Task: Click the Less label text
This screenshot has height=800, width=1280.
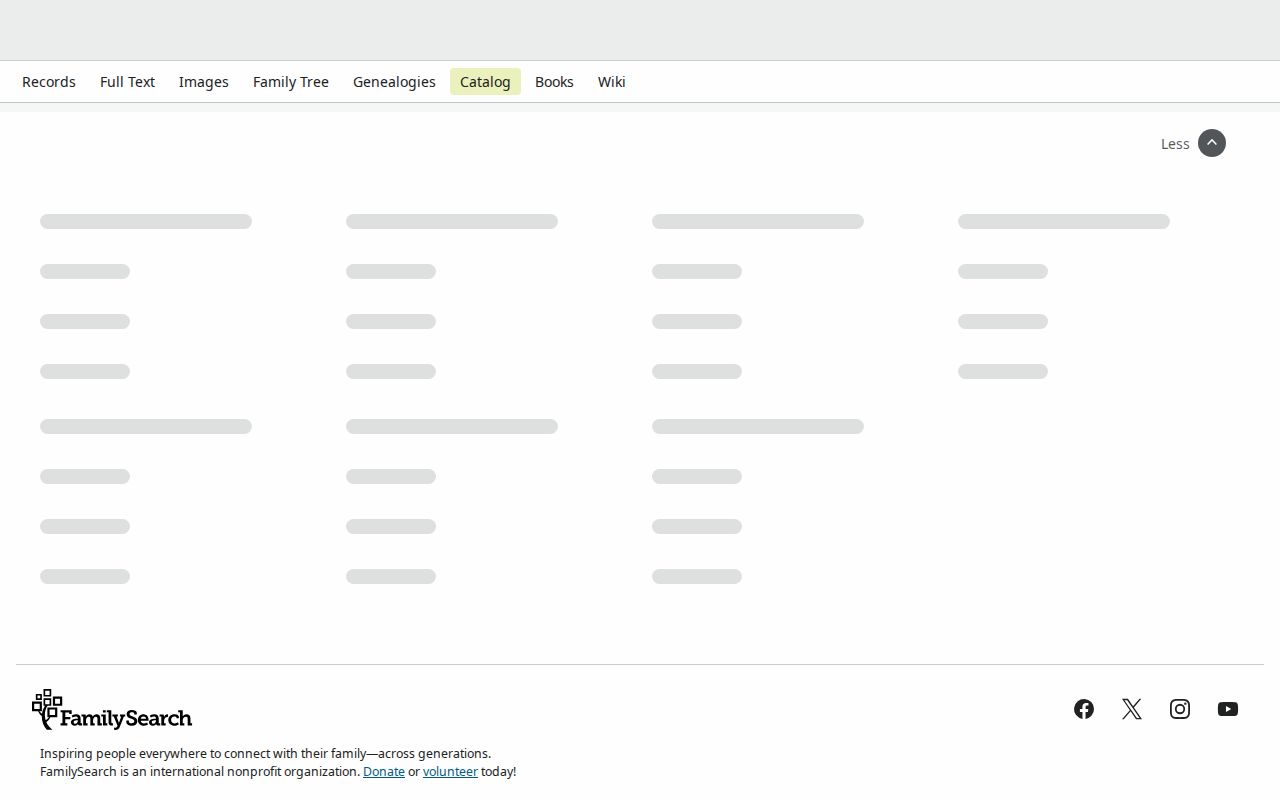Action: (1175, 144)
